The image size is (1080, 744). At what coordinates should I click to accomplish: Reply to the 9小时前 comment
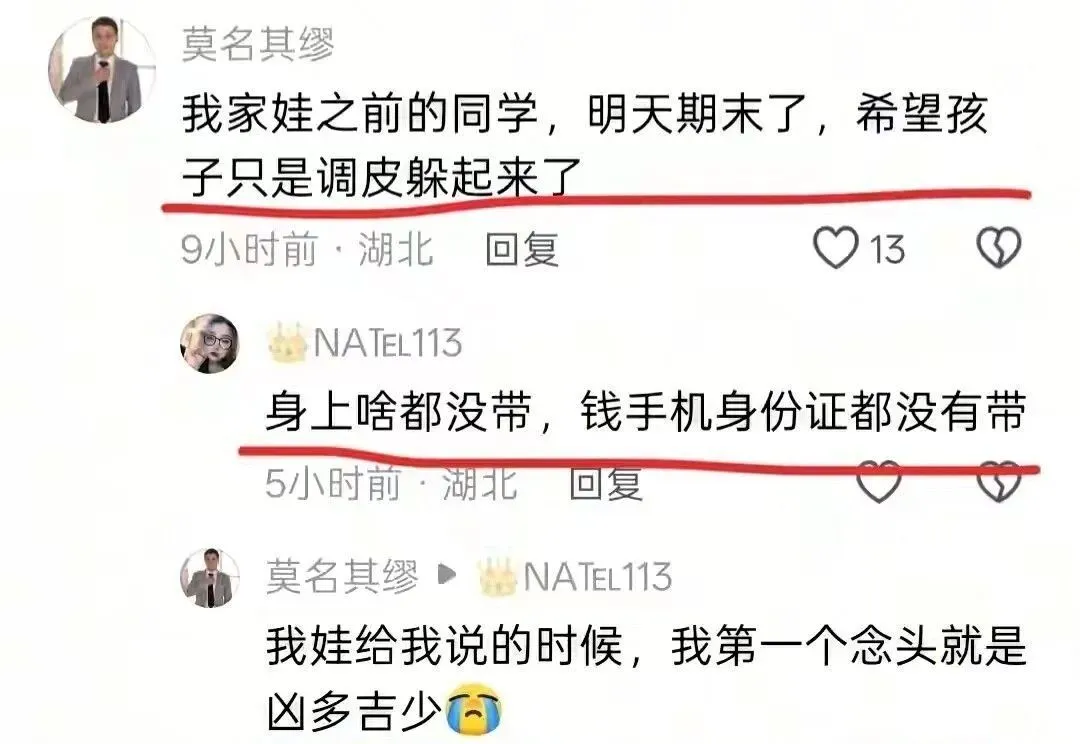[521, 249]
